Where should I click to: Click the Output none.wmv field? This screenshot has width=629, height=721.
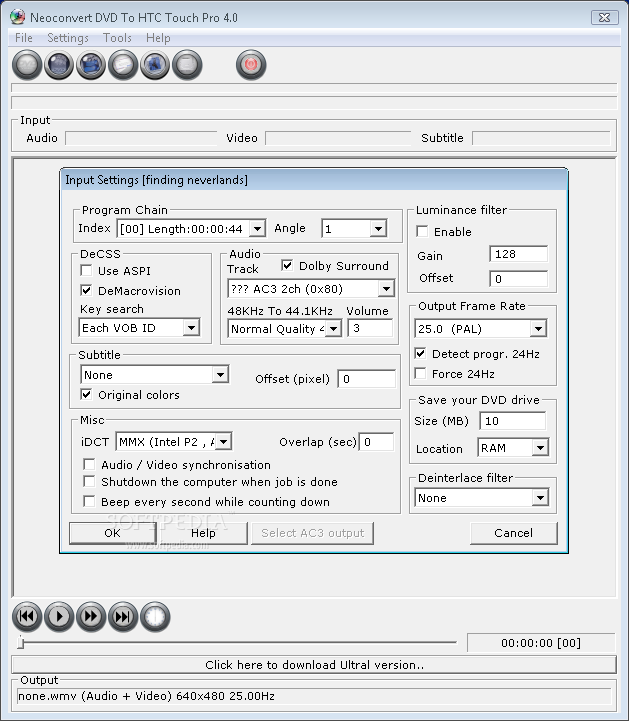(314, 696)
